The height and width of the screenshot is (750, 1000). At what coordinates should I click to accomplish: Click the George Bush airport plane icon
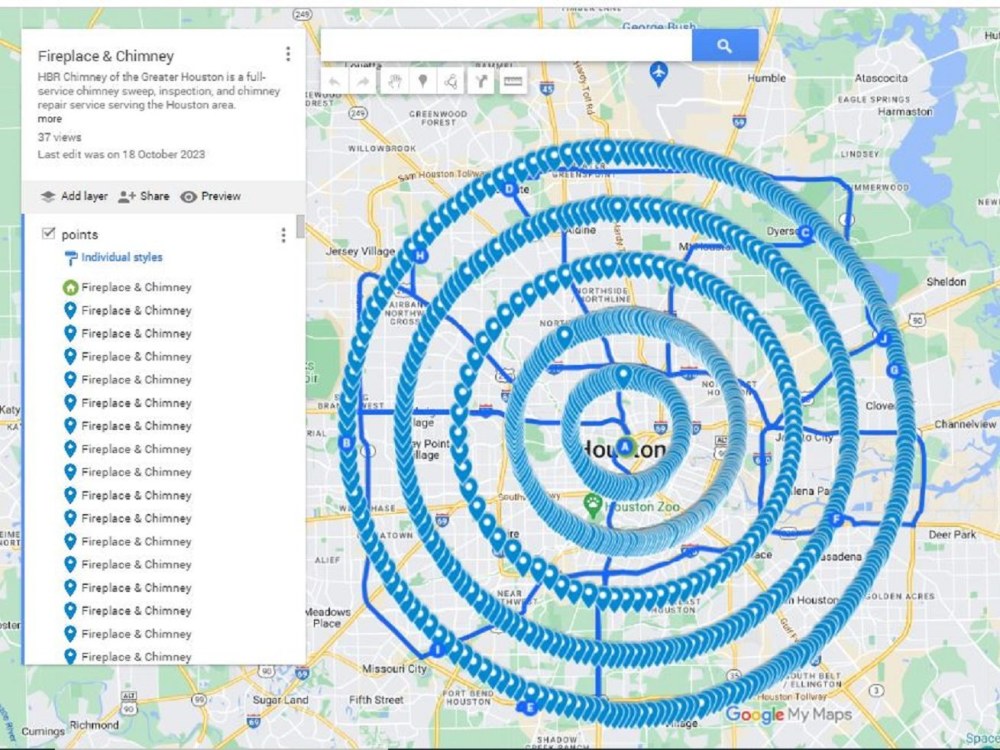[658, 73]
